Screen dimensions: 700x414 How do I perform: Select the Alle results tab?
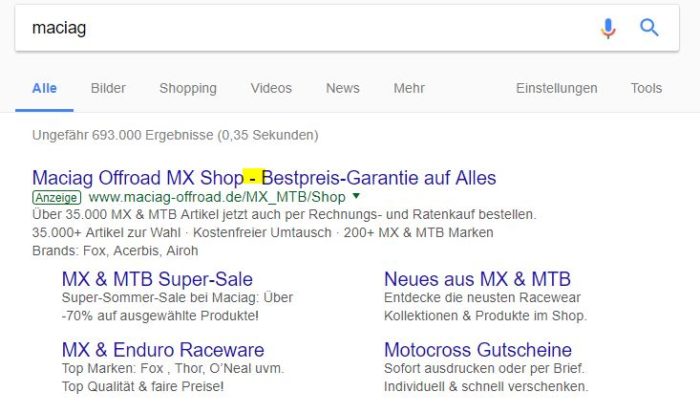44,88
